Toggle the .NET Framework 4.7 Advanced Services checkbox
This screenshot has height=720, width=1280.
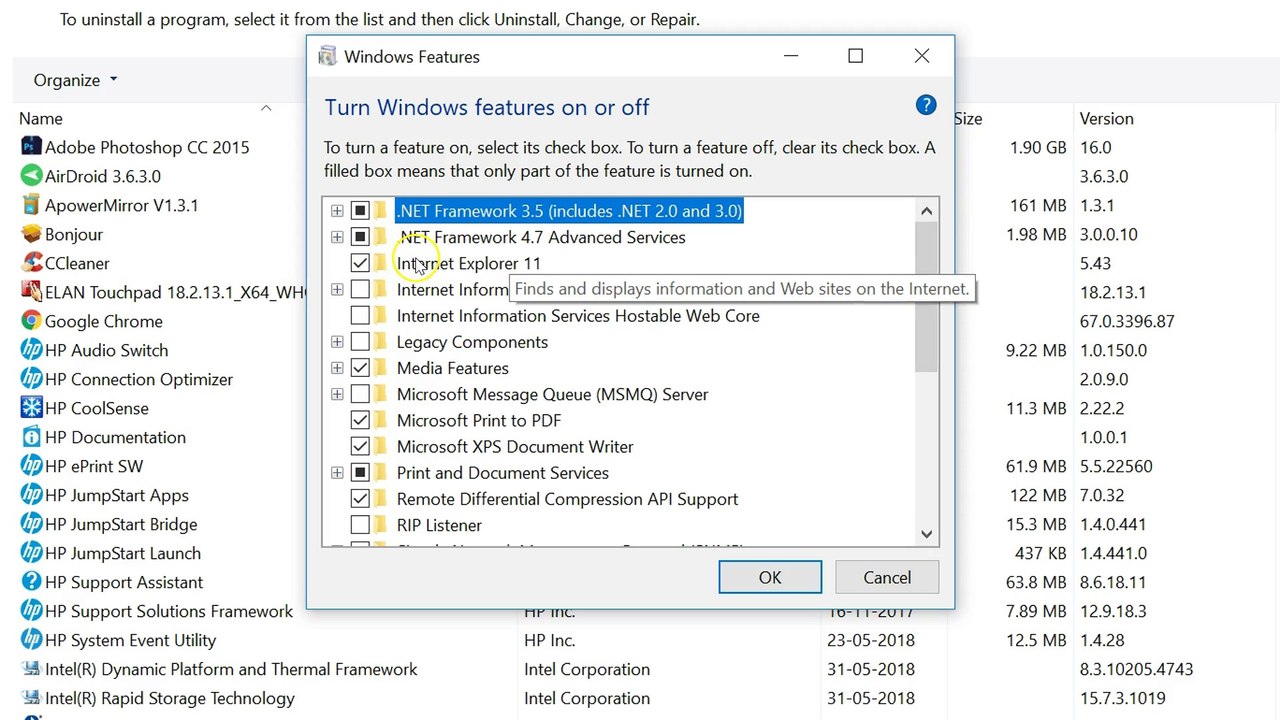coord(360,237)
